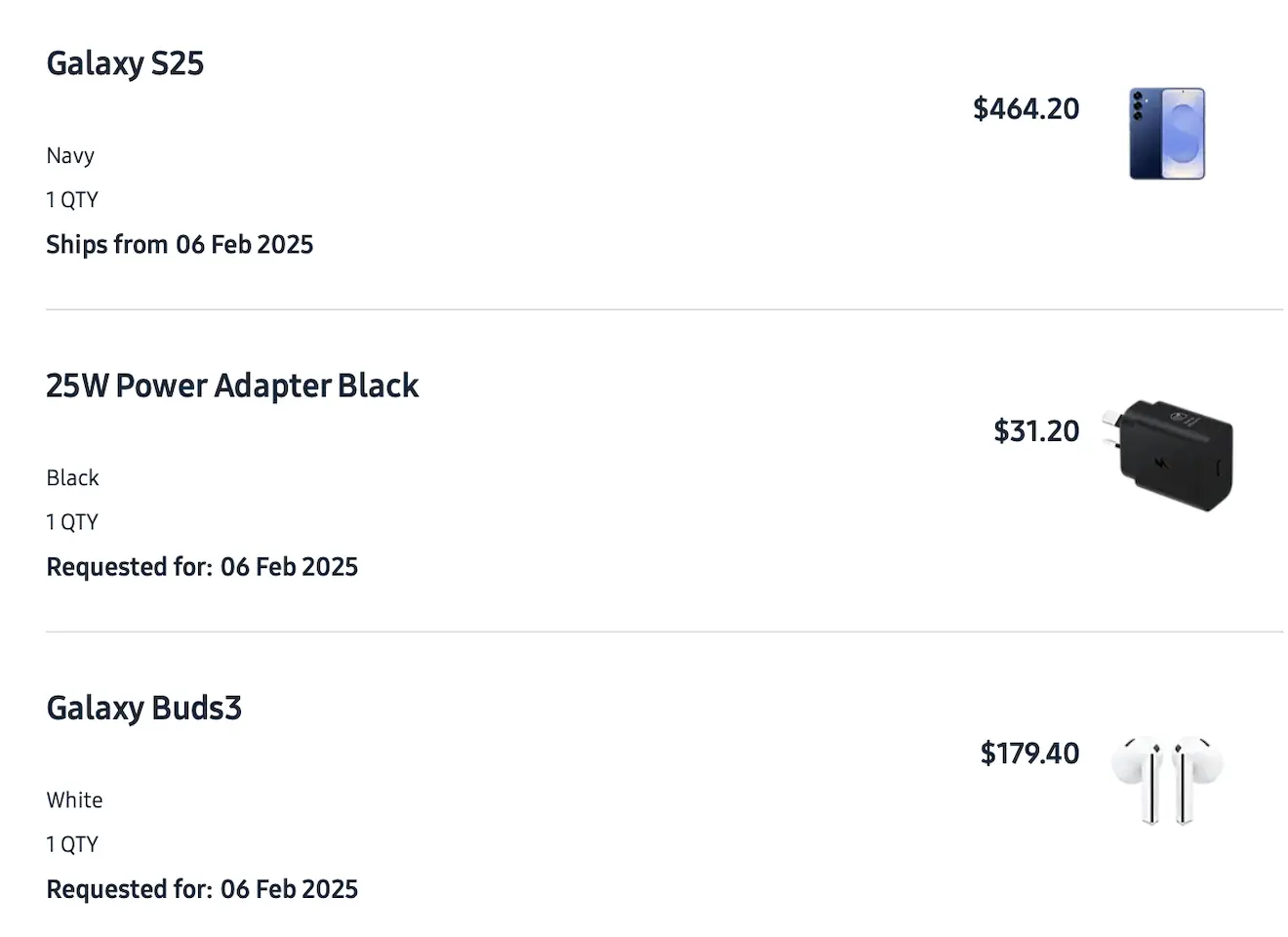This screenshot has width=1288, height=937.
Task: Click the Galaxy S25 quantity text
Action: coord(72,199)
